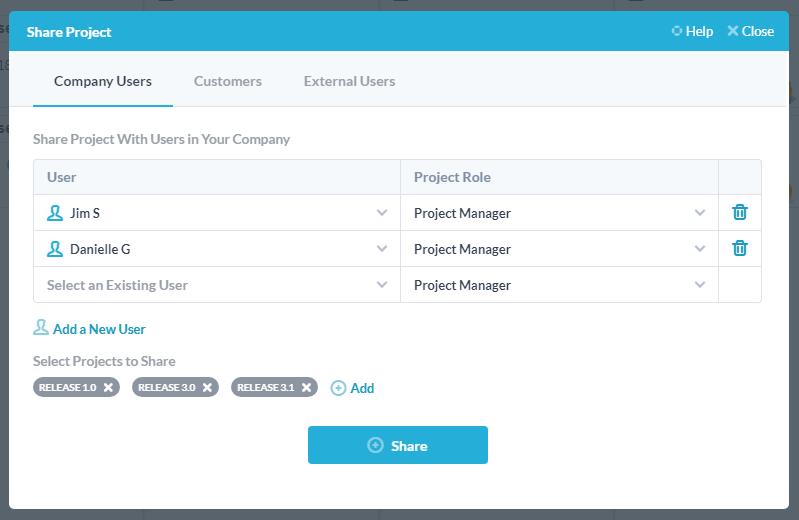Click the Share button
The image size is (799, 520).
point(397,445)
